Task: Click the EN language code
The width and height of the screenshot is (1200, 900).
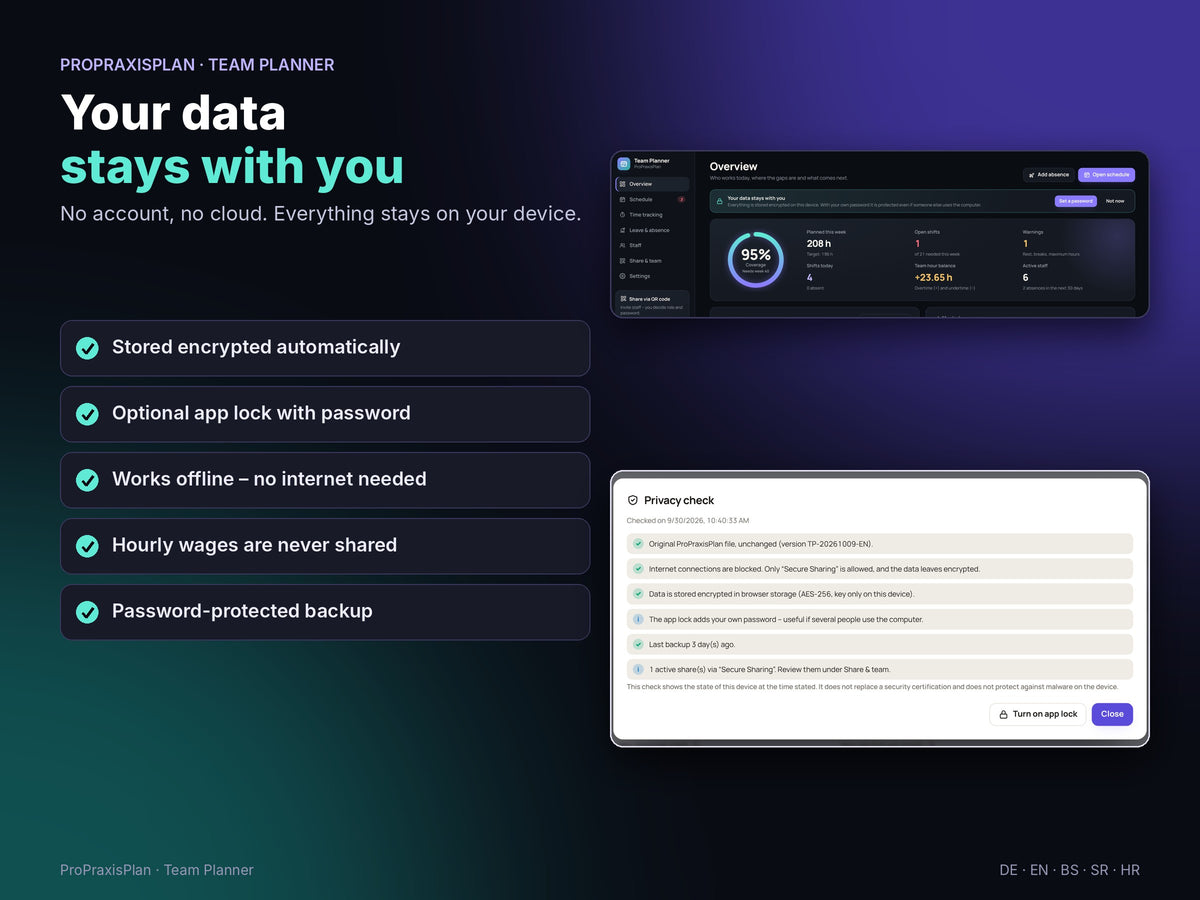Action: coord(1040,870)
